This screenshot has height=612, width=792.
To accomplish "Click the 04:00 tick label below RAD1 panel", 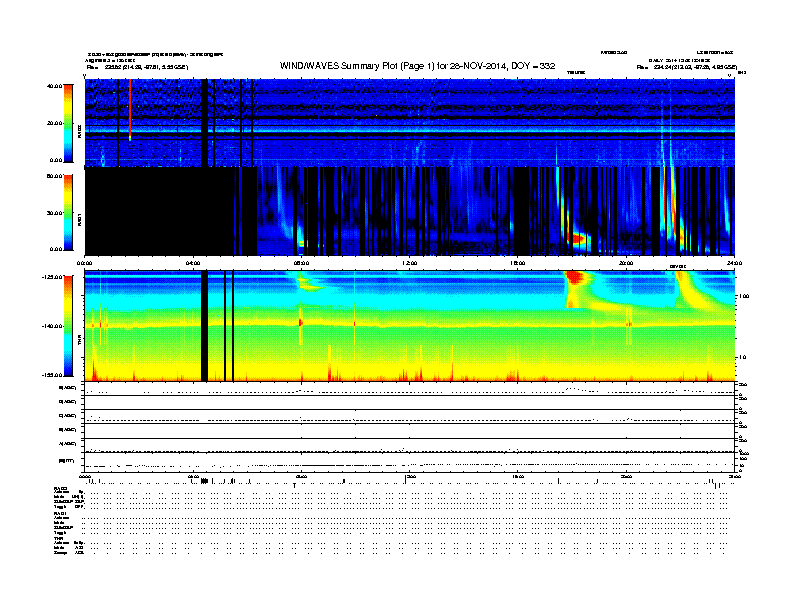I will click(x=193, y=263).
